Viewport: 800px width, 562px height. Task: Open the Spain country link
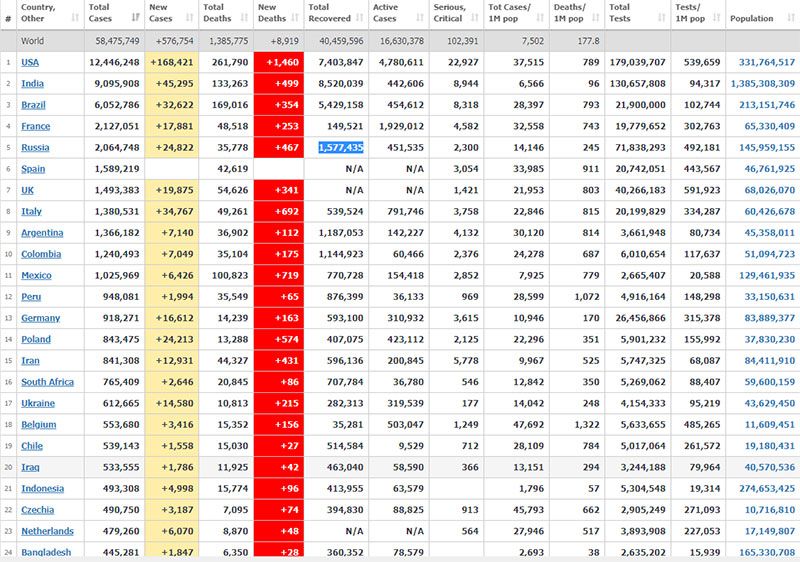tap(33, 169)
